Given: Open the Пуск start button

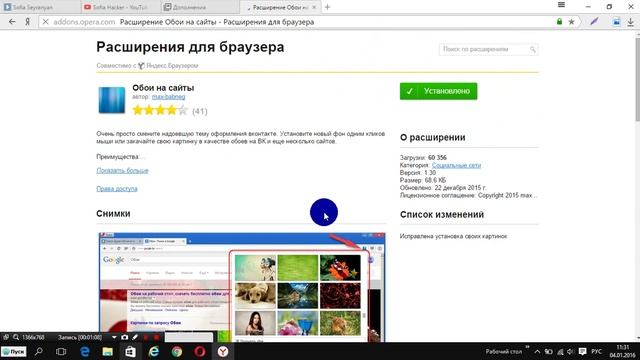Looking at the screenshot, I should tap(13, 351).
